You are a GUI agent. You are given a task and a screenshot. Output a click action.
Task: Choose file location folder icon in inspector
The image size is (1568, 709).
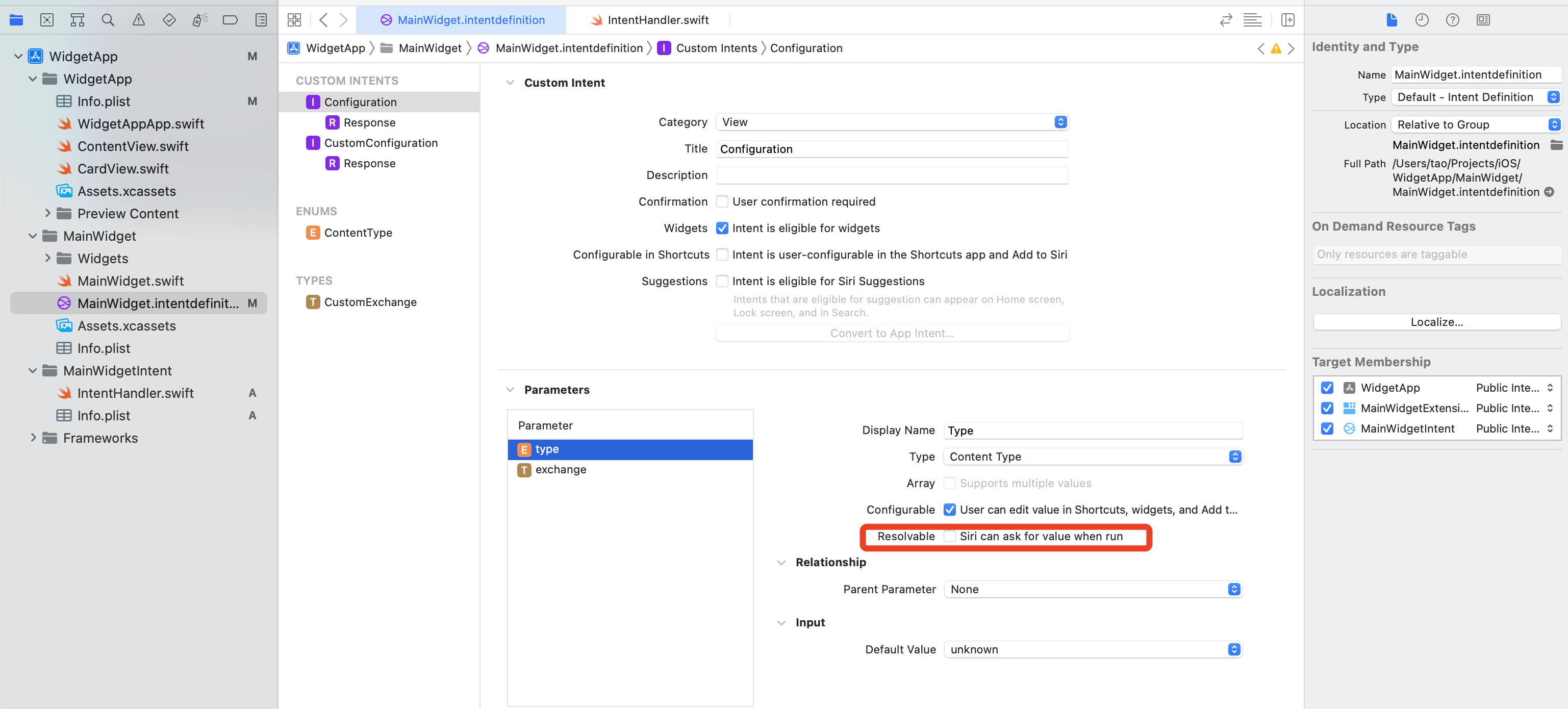point(1556,145)
